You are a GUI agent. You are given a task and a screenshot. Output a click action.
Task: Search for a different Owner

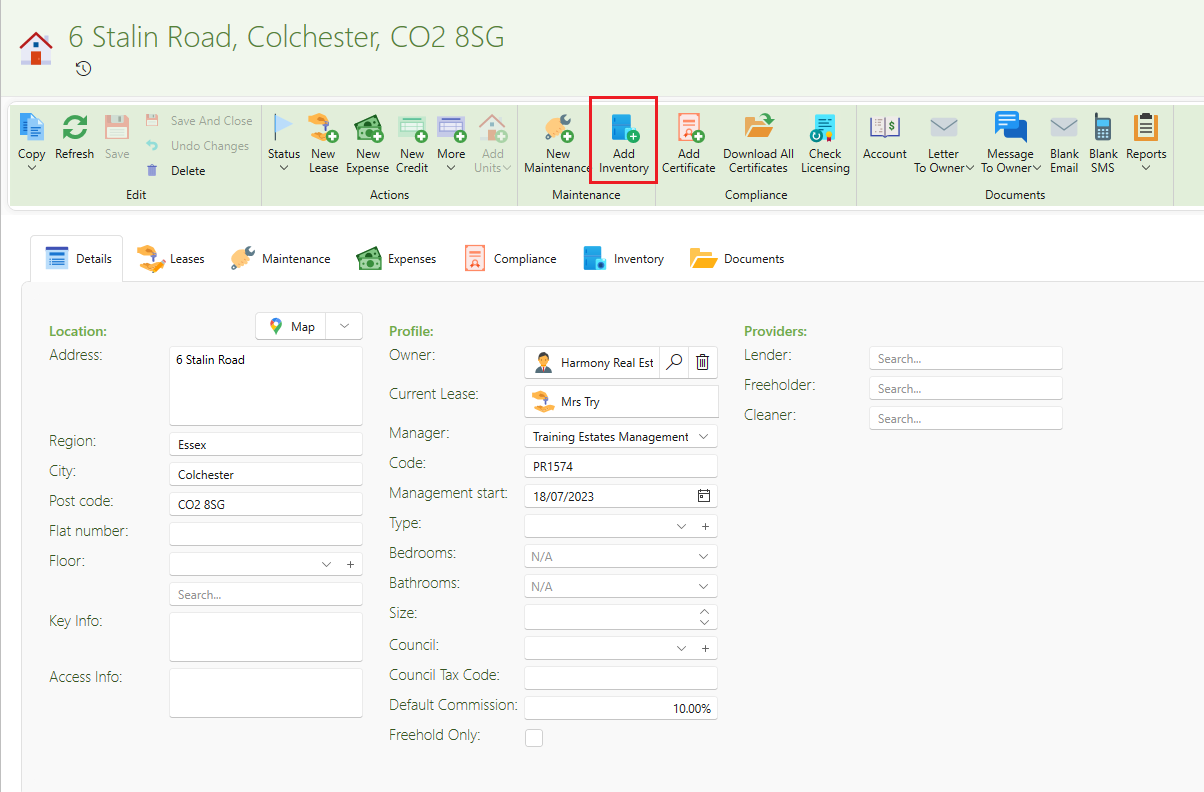tap(675, 363)
